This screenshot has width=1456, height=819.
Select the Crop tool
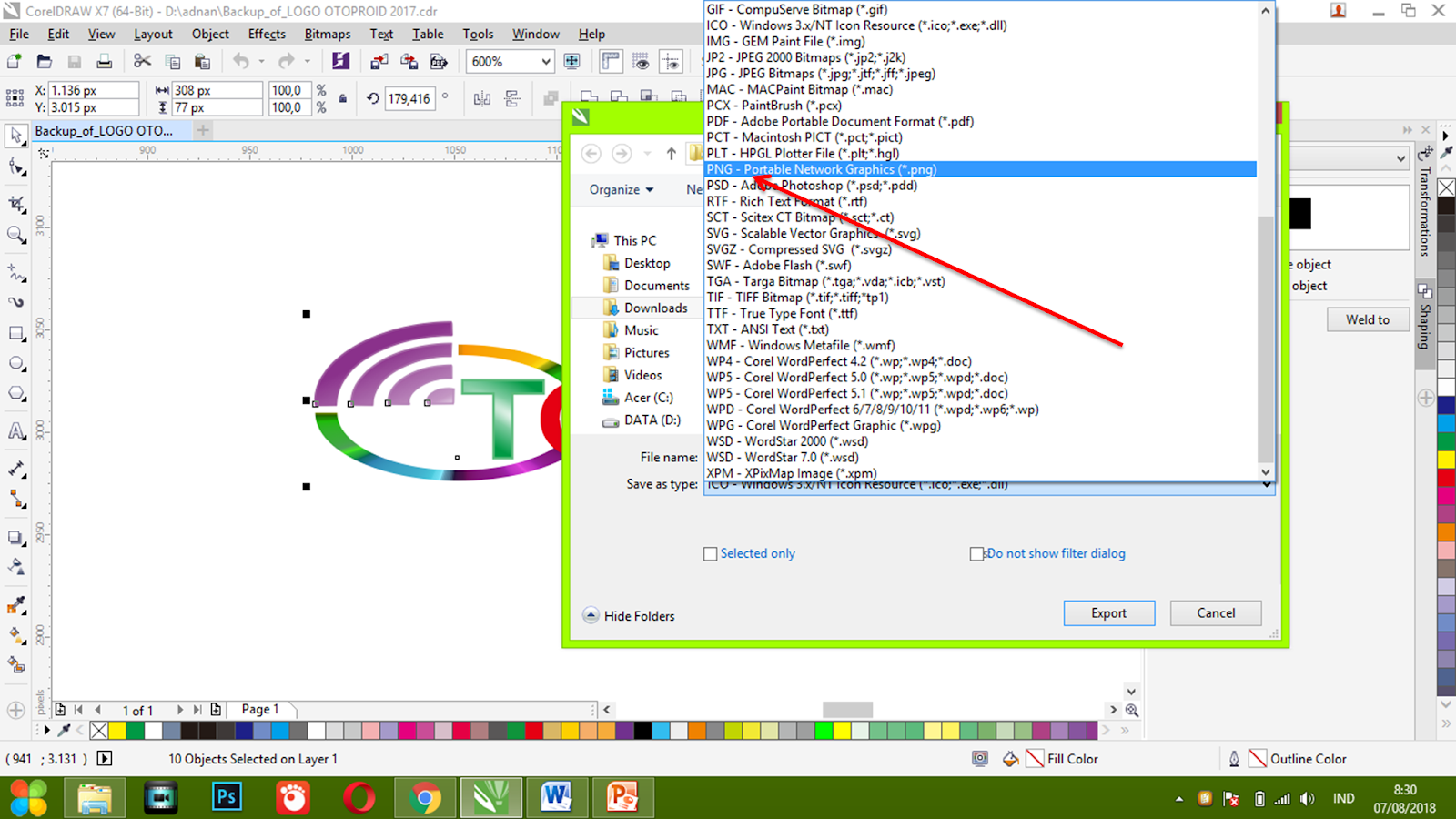(x=16, y=202)
